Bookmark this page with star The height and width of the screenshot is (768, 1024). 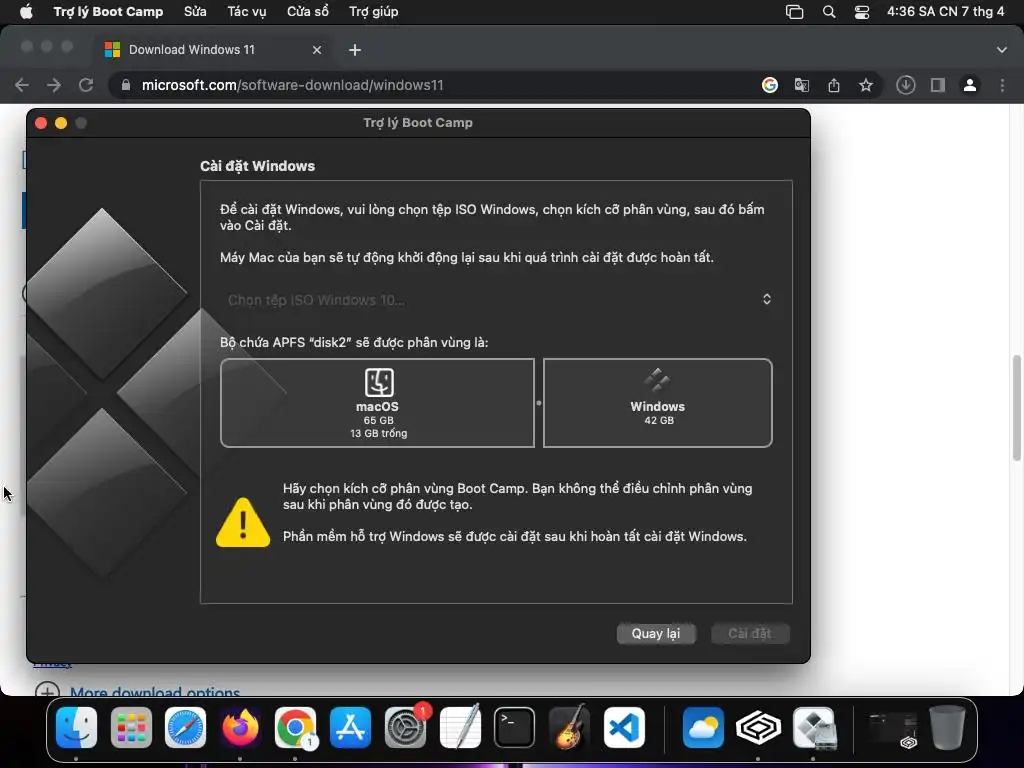(x=866, y=85)
